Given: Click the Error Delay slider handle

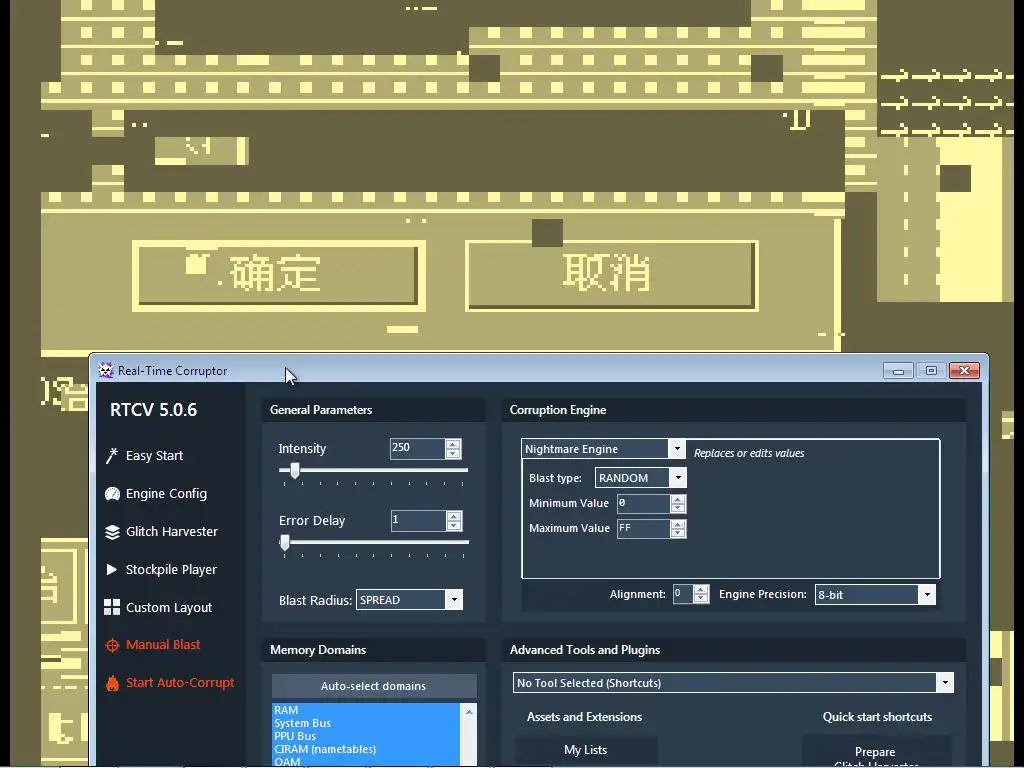Looking at the screenshot, I should tap(285, 542).
